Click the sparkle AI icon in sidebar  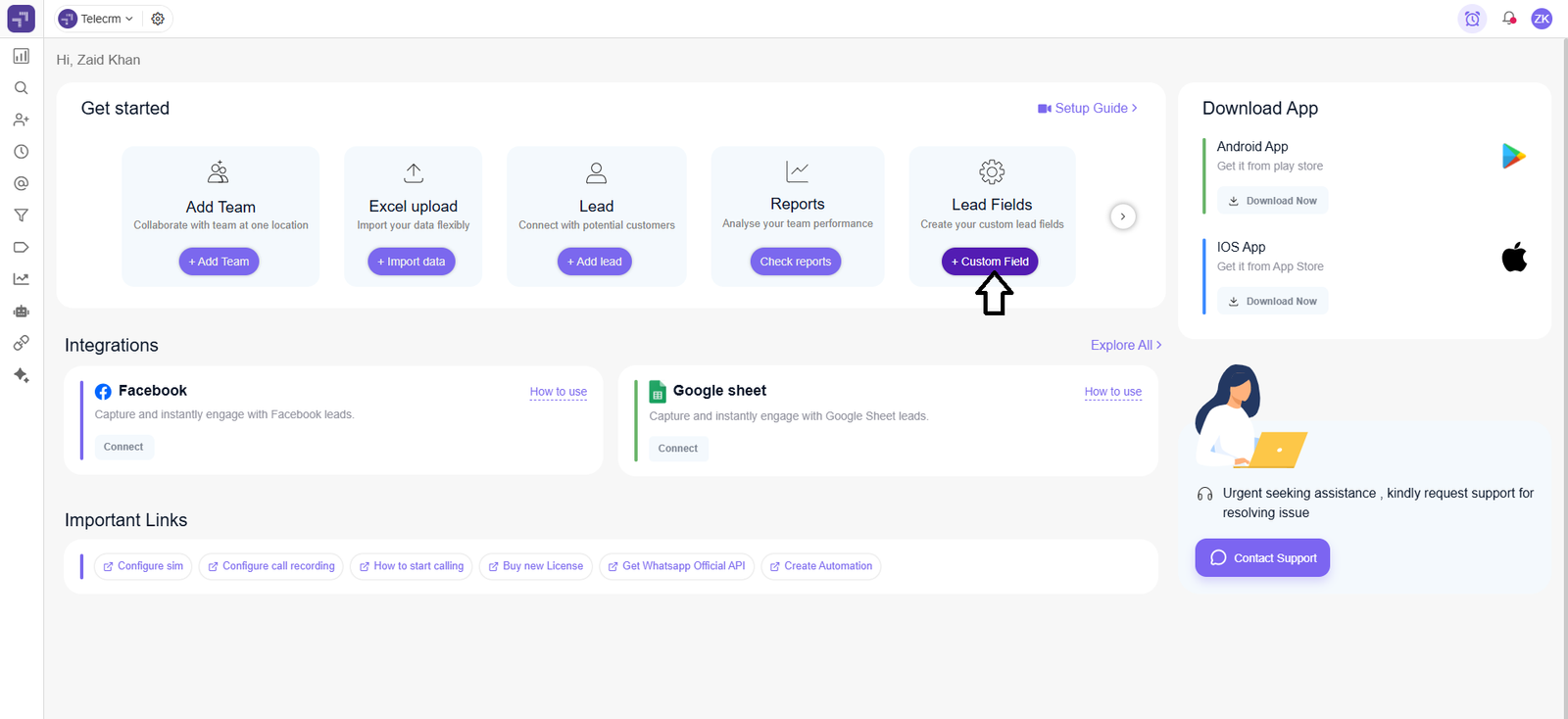pyautogui.click(x=21, y=375)
